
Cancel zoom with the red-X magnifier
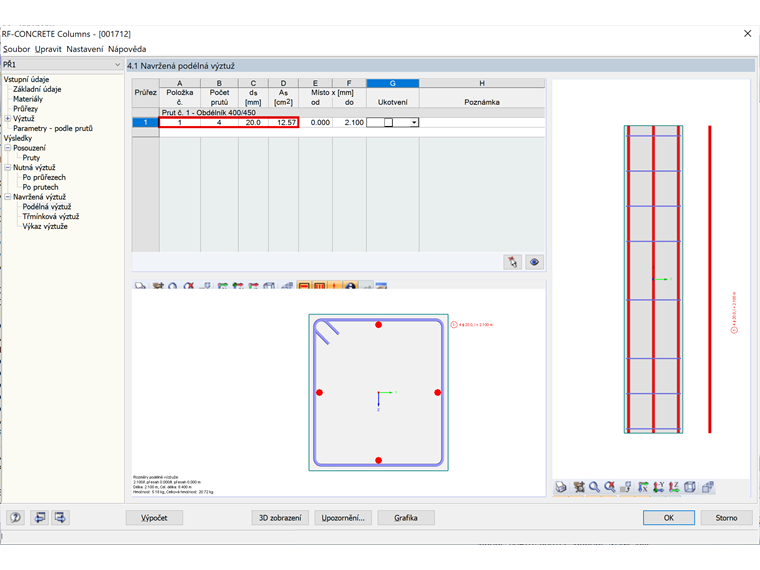point(610,487)
